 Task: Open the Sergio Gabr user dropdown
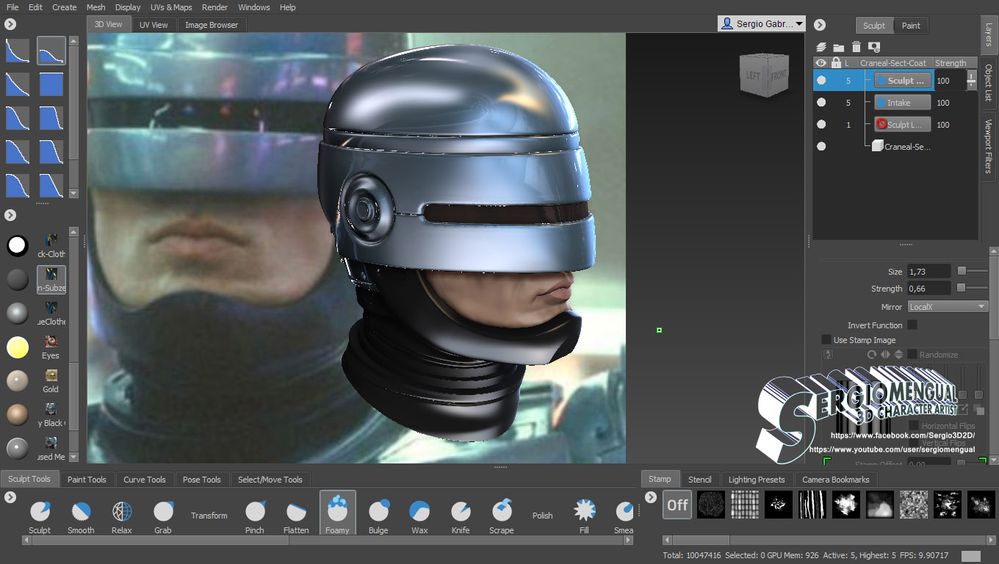(x=761, y=24)
